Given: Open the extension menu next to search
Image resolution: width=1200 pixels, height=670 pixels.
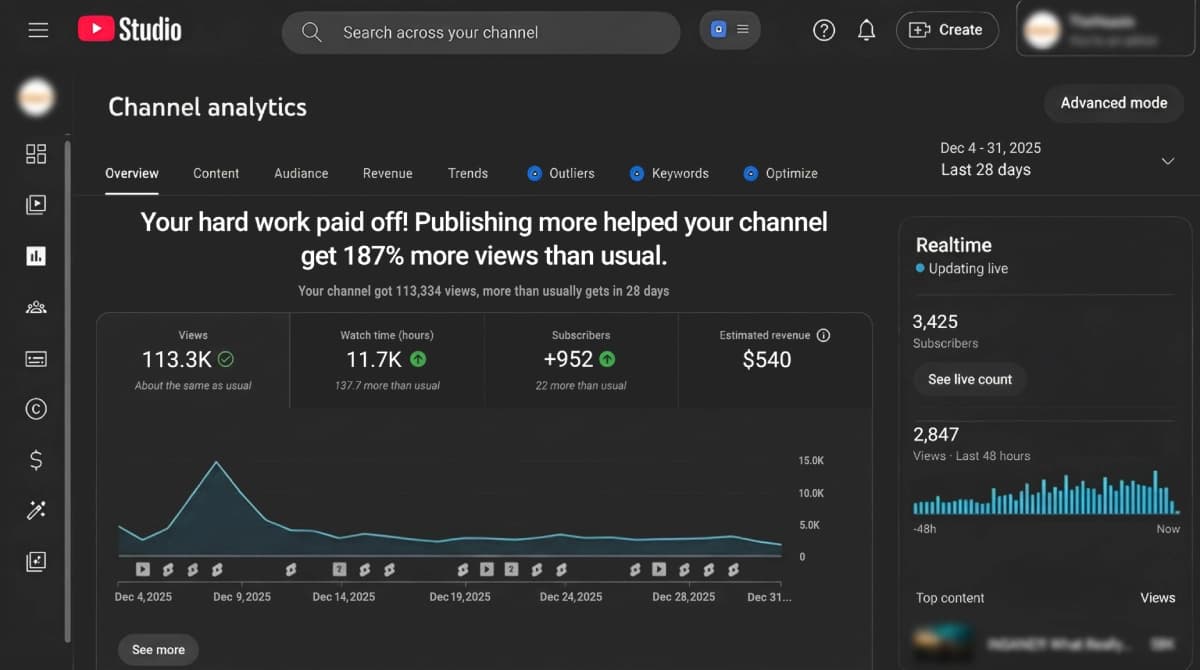Looking at the screenshot, I should coord(730,30).
